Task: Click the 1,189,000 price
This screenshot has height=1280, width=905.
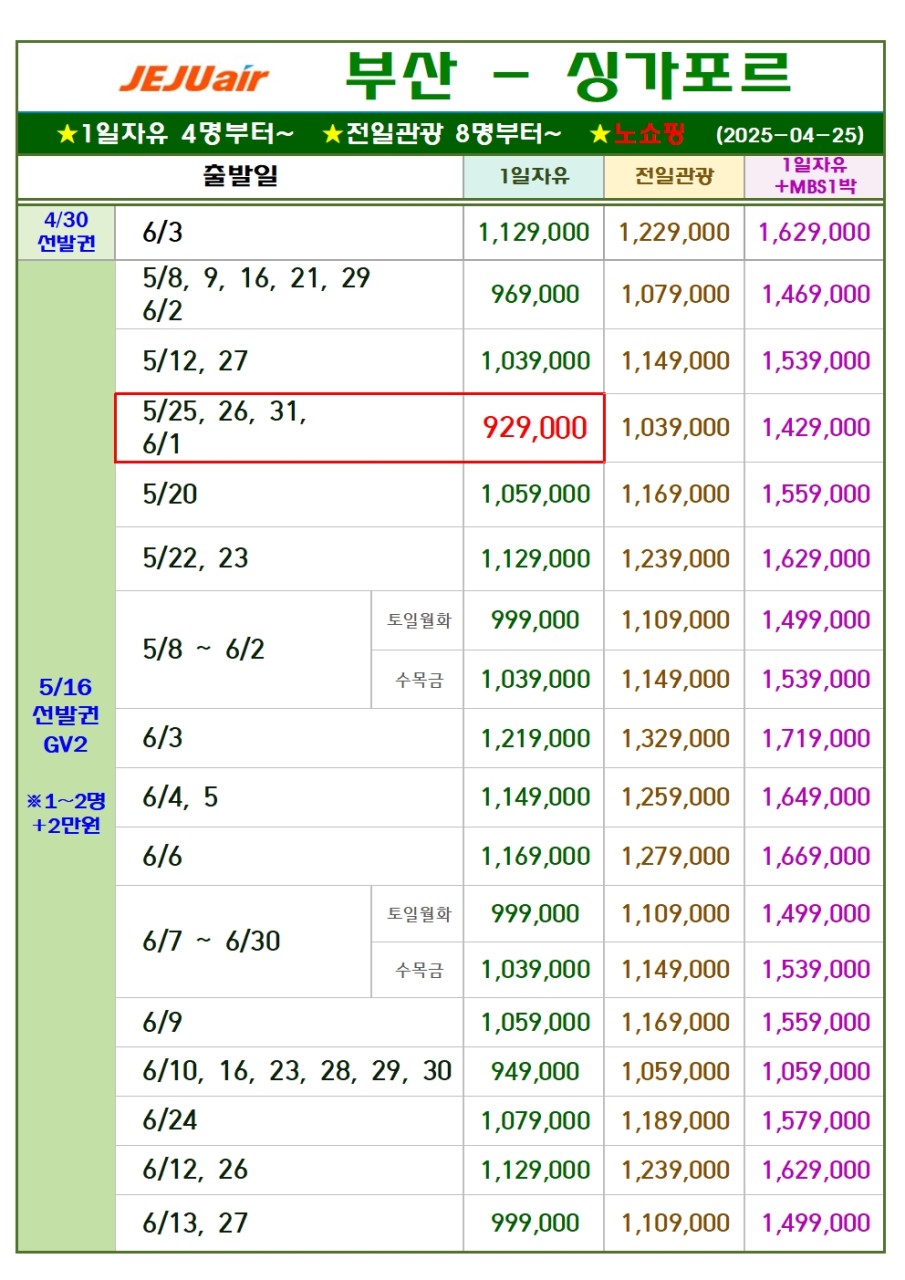Action: pos(675,1121)
